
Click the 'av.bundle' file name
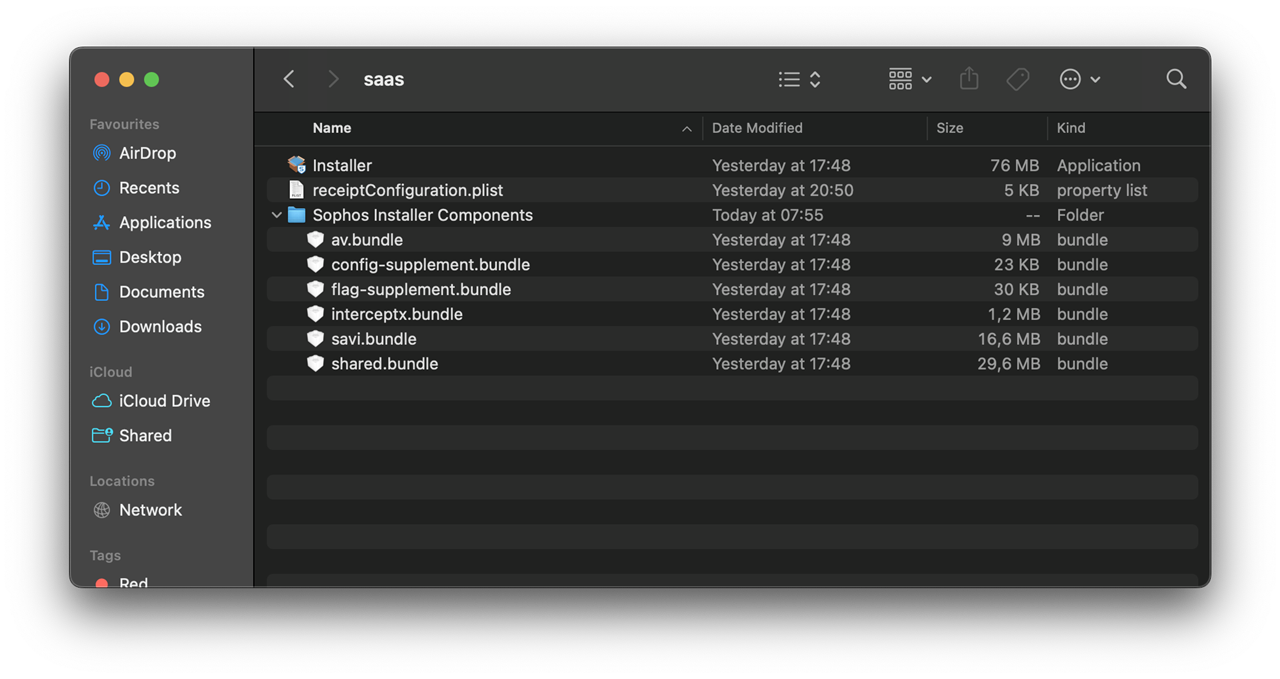click(x=367, y=240)
